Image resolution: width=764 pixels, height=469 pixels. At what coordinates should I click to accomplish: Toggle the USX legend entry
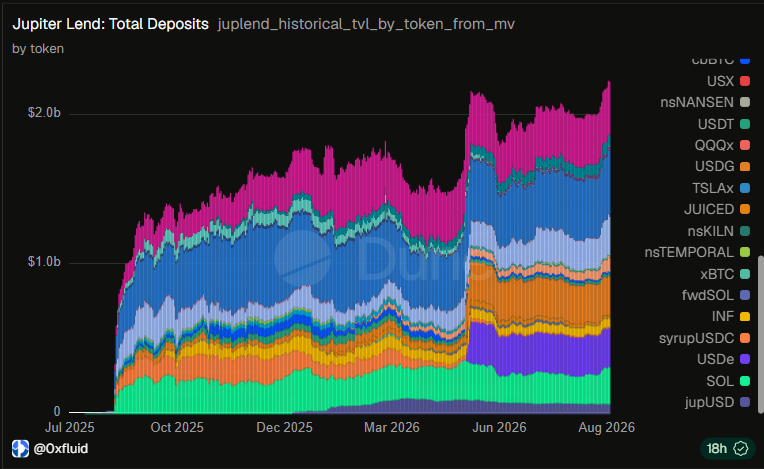coord(728,81)
